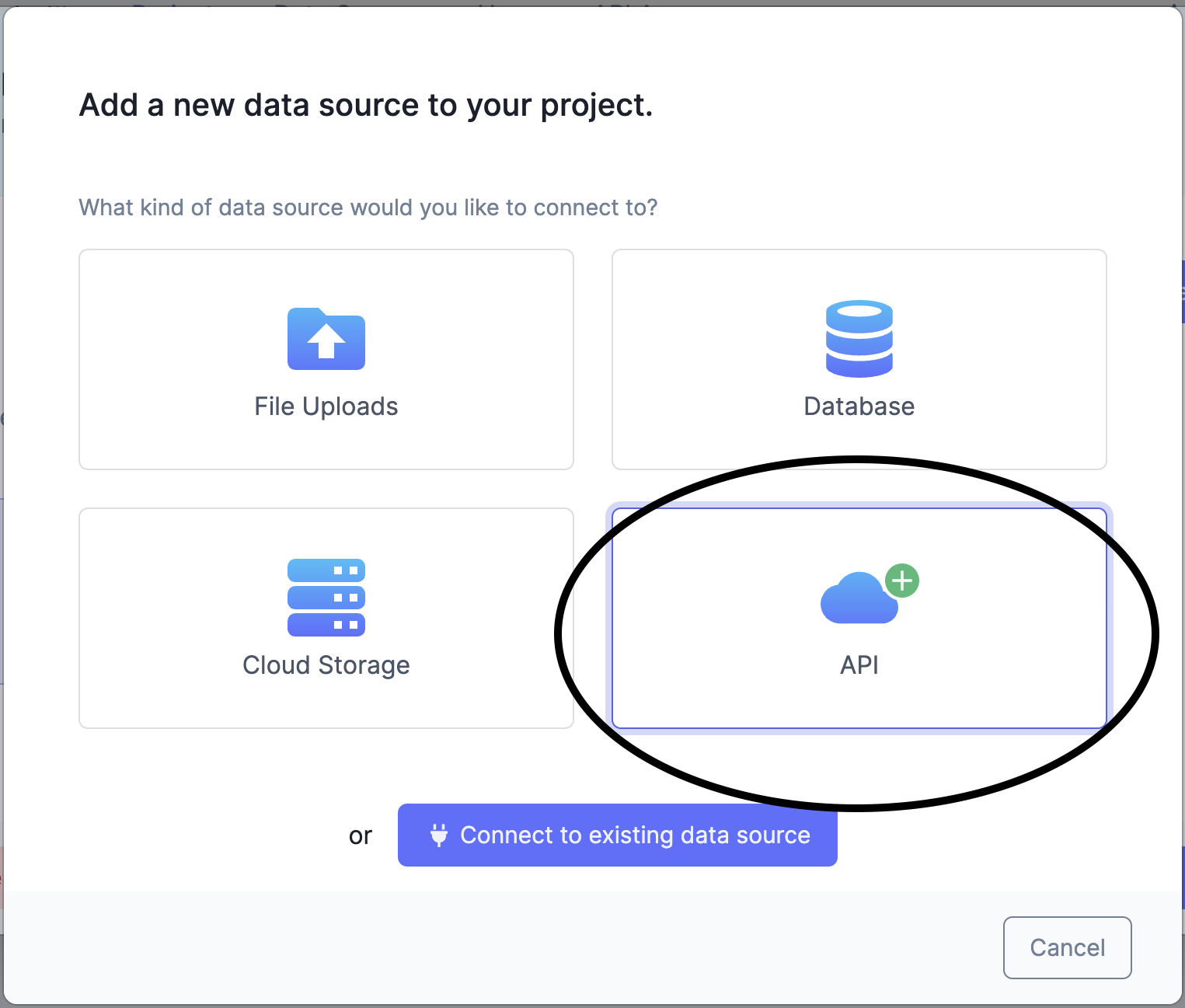Click the green plus badge on the API icon
Screen dimensions: 1185x1008
pyautogui.click(x=902, y=581)
